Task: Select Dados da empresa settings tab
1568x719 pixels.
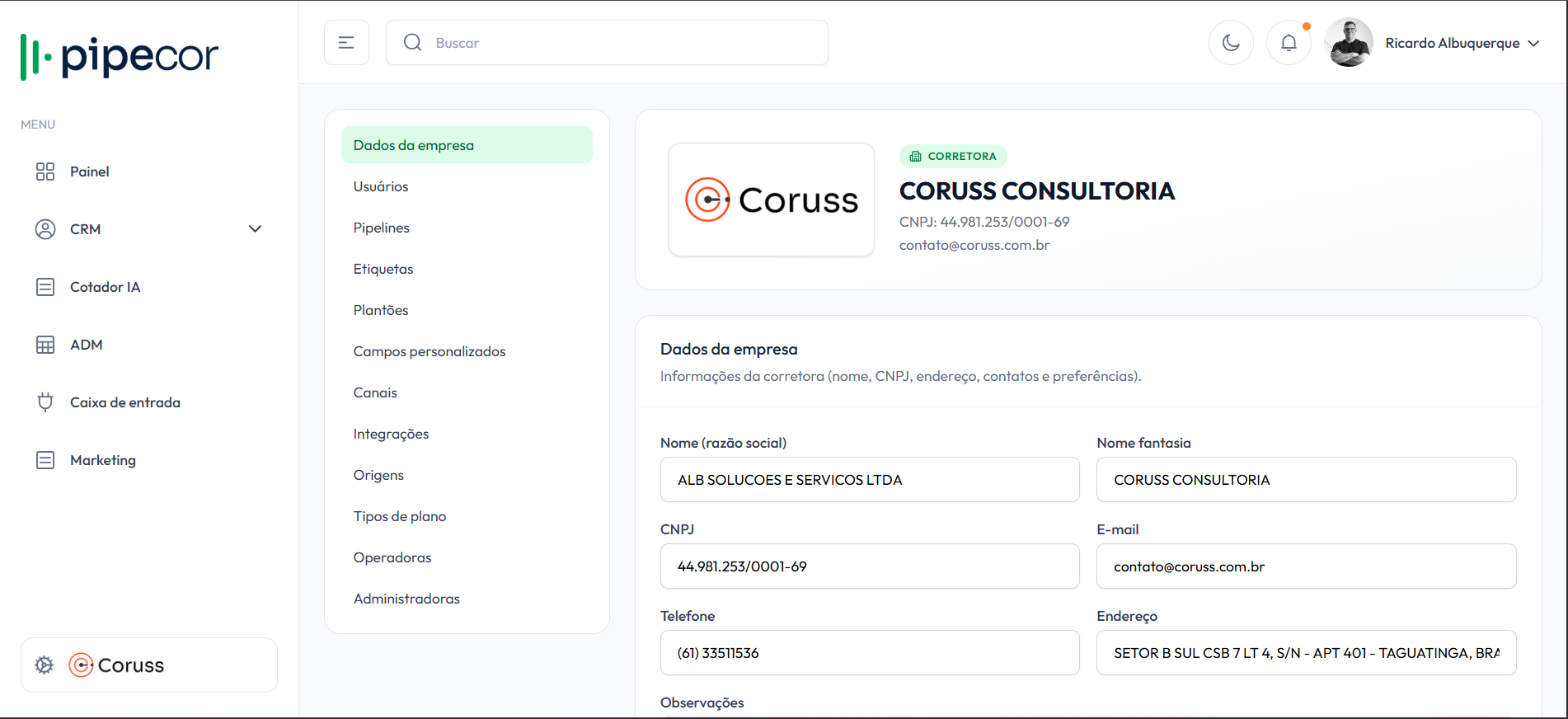Action: (467, 145)
